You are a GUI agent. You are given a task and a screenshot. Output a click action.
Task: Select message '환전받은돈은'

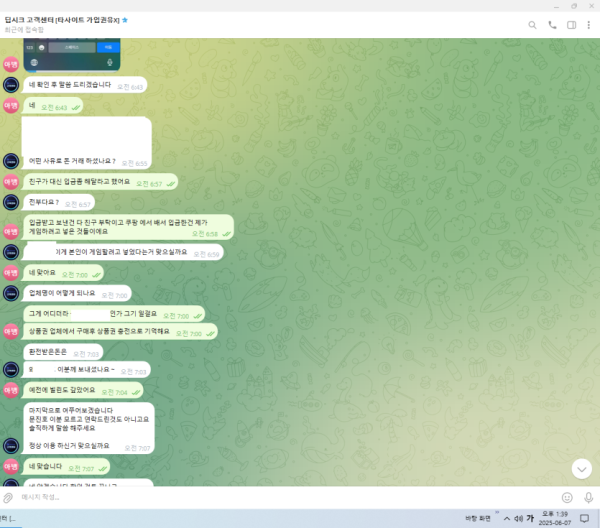[x=63, y=352]
